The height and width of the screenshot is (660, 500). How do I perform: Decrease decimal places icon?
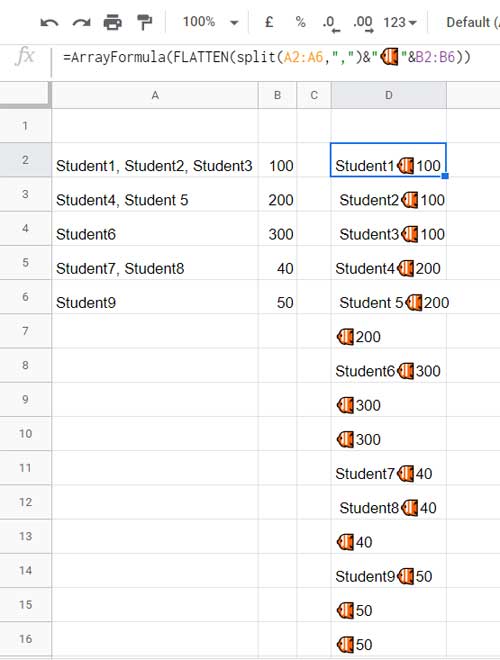(x=331, y=24)
